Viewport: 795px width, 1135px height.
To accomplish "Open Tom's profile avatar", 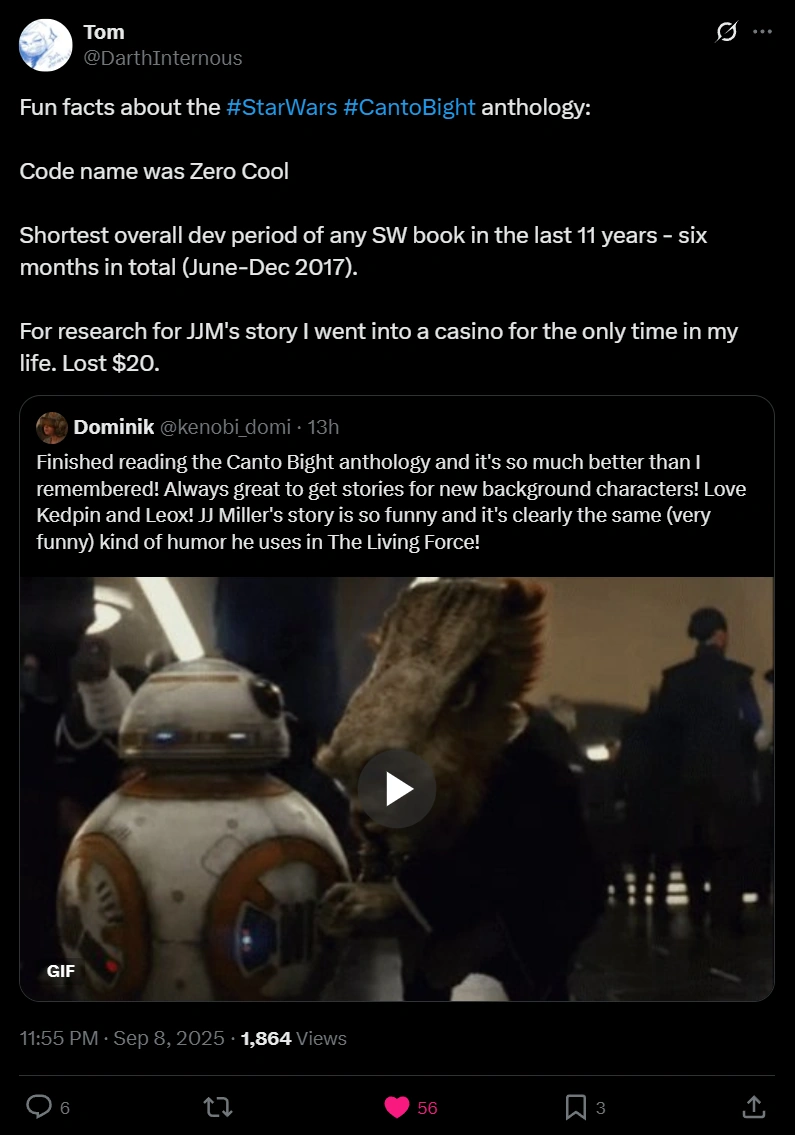I will coord(46,45).
